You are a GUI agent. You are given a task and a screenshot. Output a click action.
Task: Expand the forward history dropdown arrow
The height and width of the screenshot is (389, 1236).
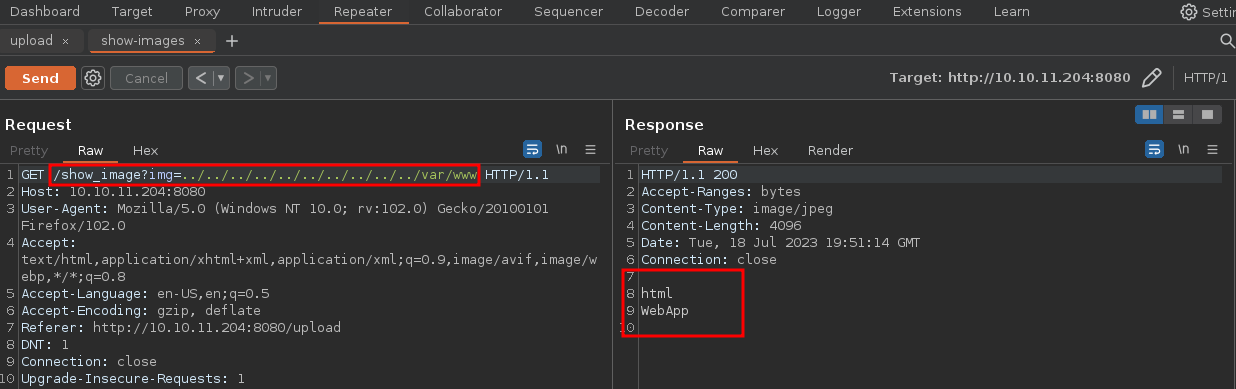pos(269,78)
